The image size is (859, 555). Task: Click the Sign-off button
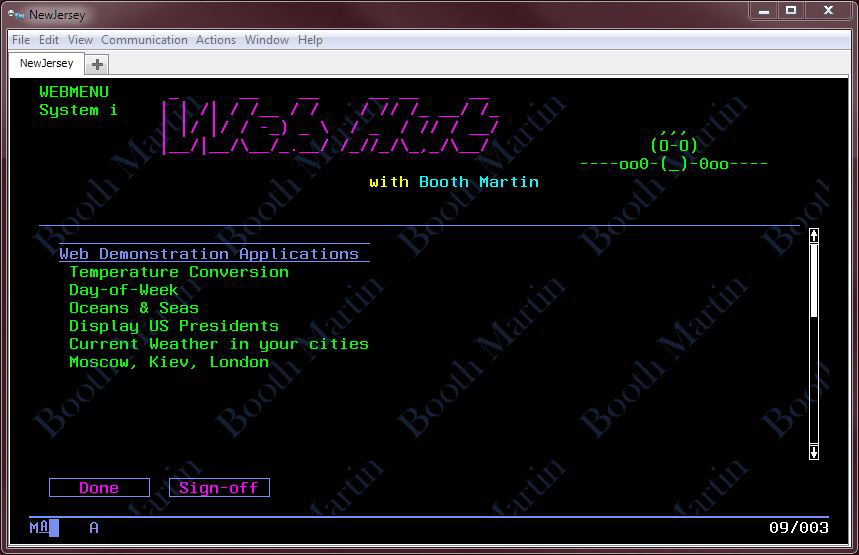click(x=219, y=488)
